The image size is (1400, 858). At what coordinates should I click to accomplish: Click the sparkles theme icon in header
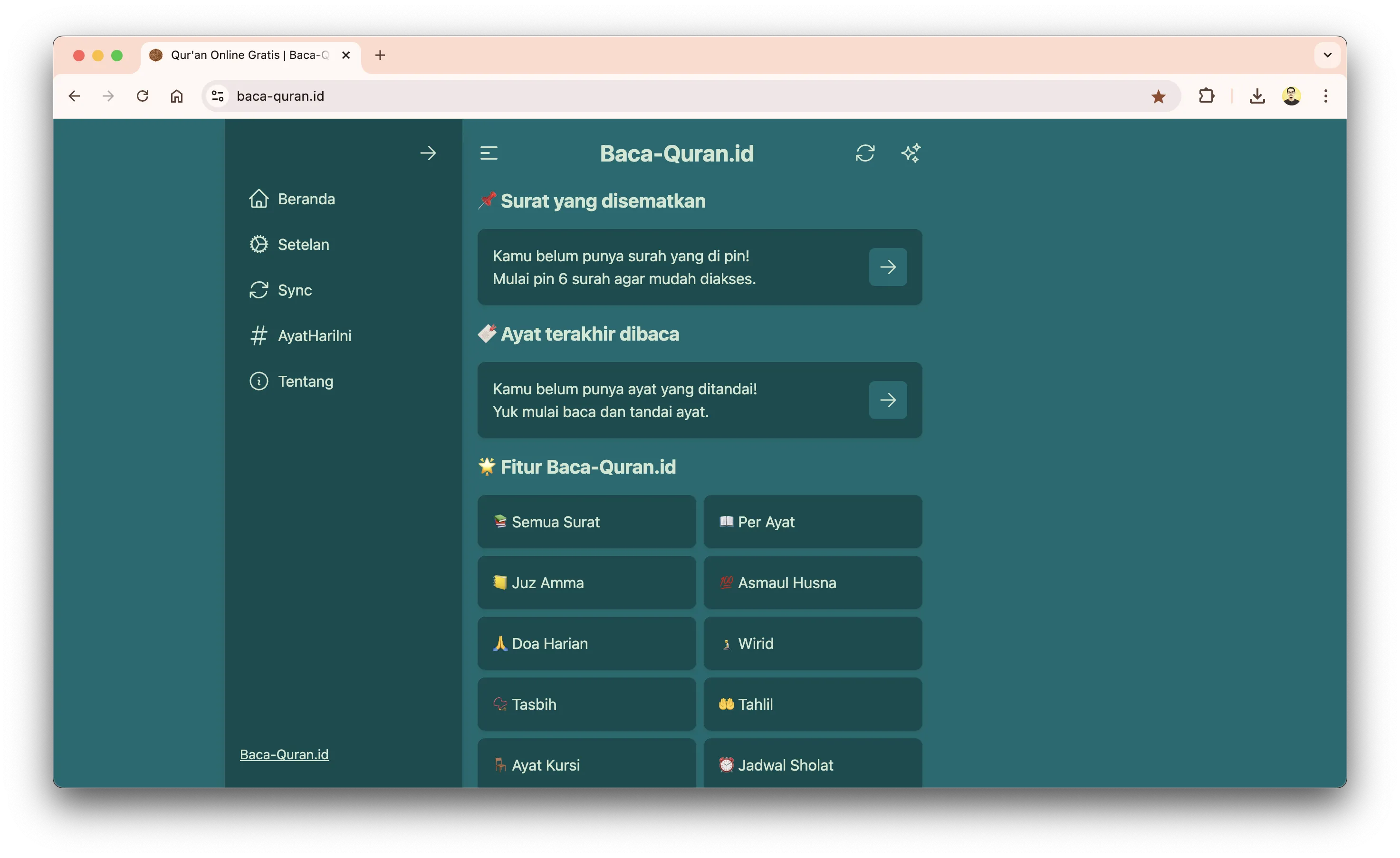pos(910,153)
